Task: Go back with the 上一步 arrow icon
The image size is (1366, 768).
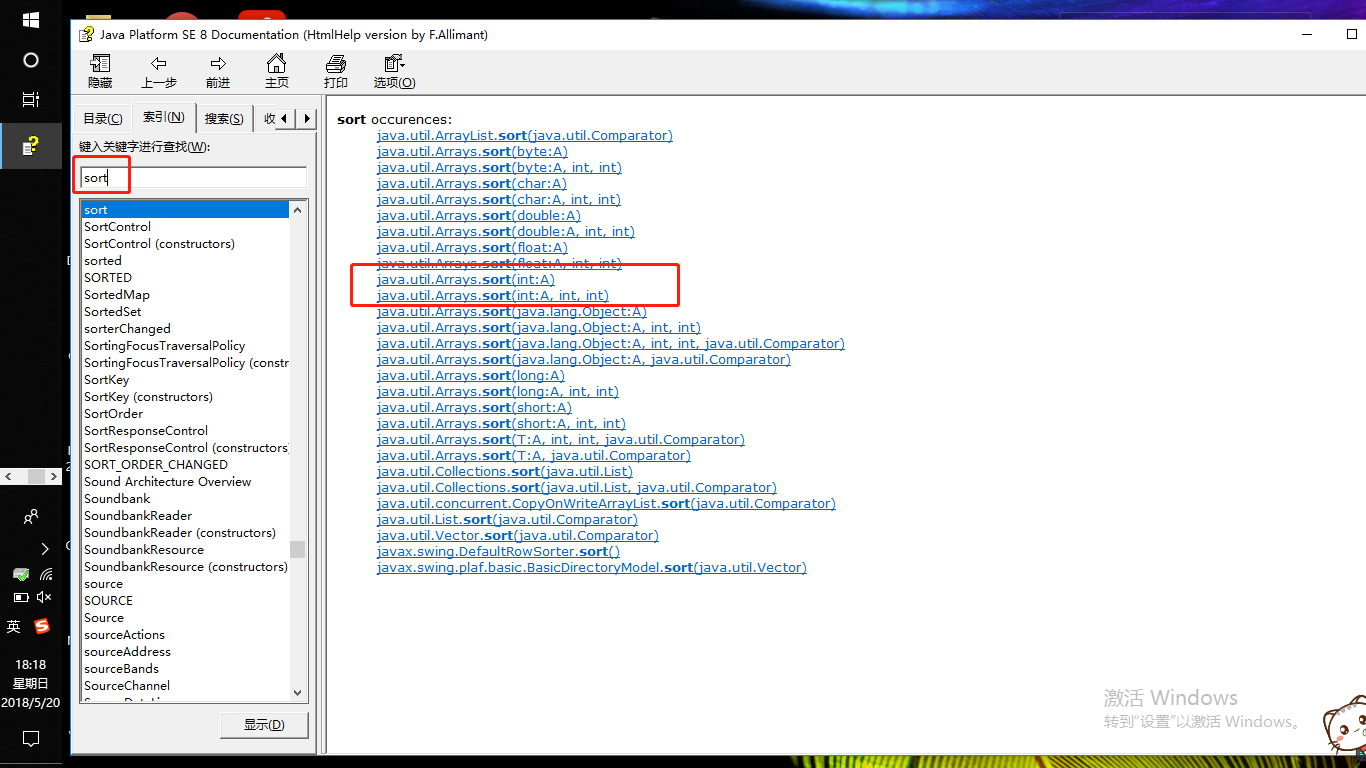Action: pos(159,64)
